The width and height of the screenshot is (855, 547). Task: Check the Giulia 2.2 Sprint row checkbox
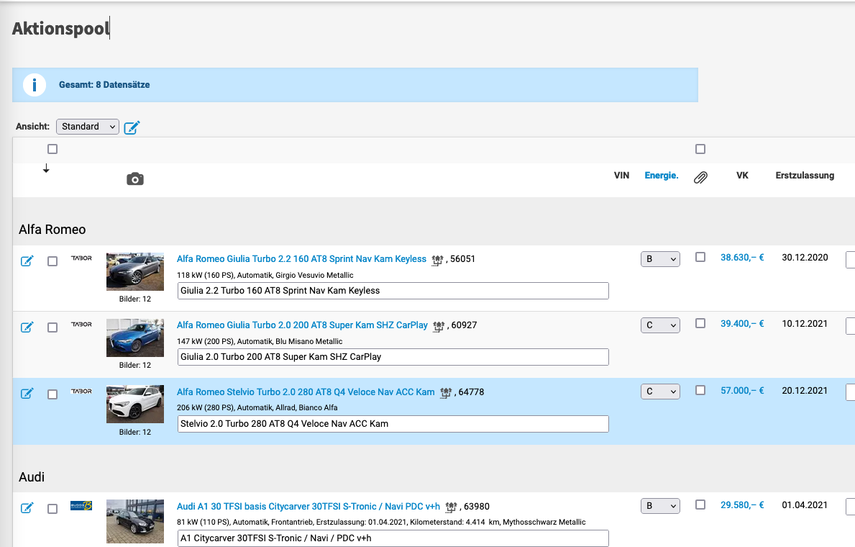(x=52, y=261)
